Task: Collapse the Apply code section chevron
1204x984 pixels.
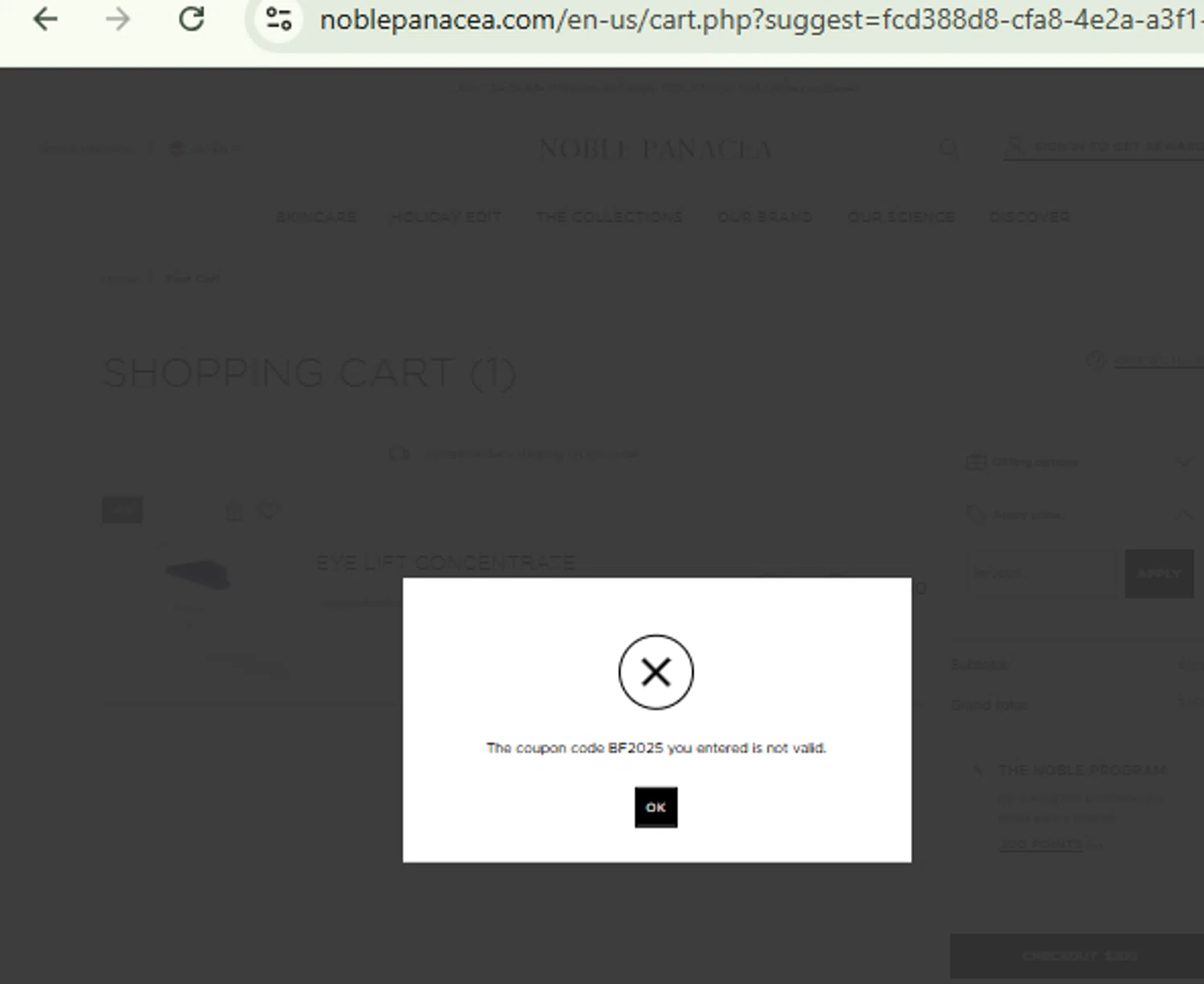Action: pyautogui.click(x=1183, y=514)
